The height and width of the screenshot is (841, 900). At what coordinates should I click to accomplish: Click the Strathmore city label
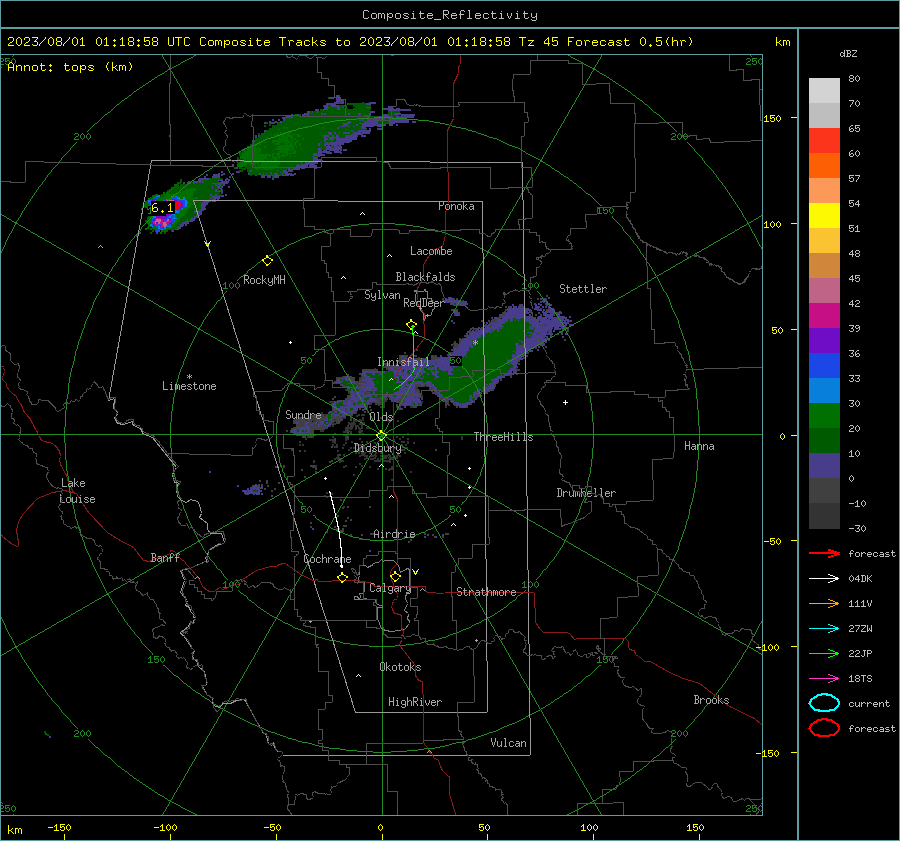pyautogui.click(x=486, y=592)
